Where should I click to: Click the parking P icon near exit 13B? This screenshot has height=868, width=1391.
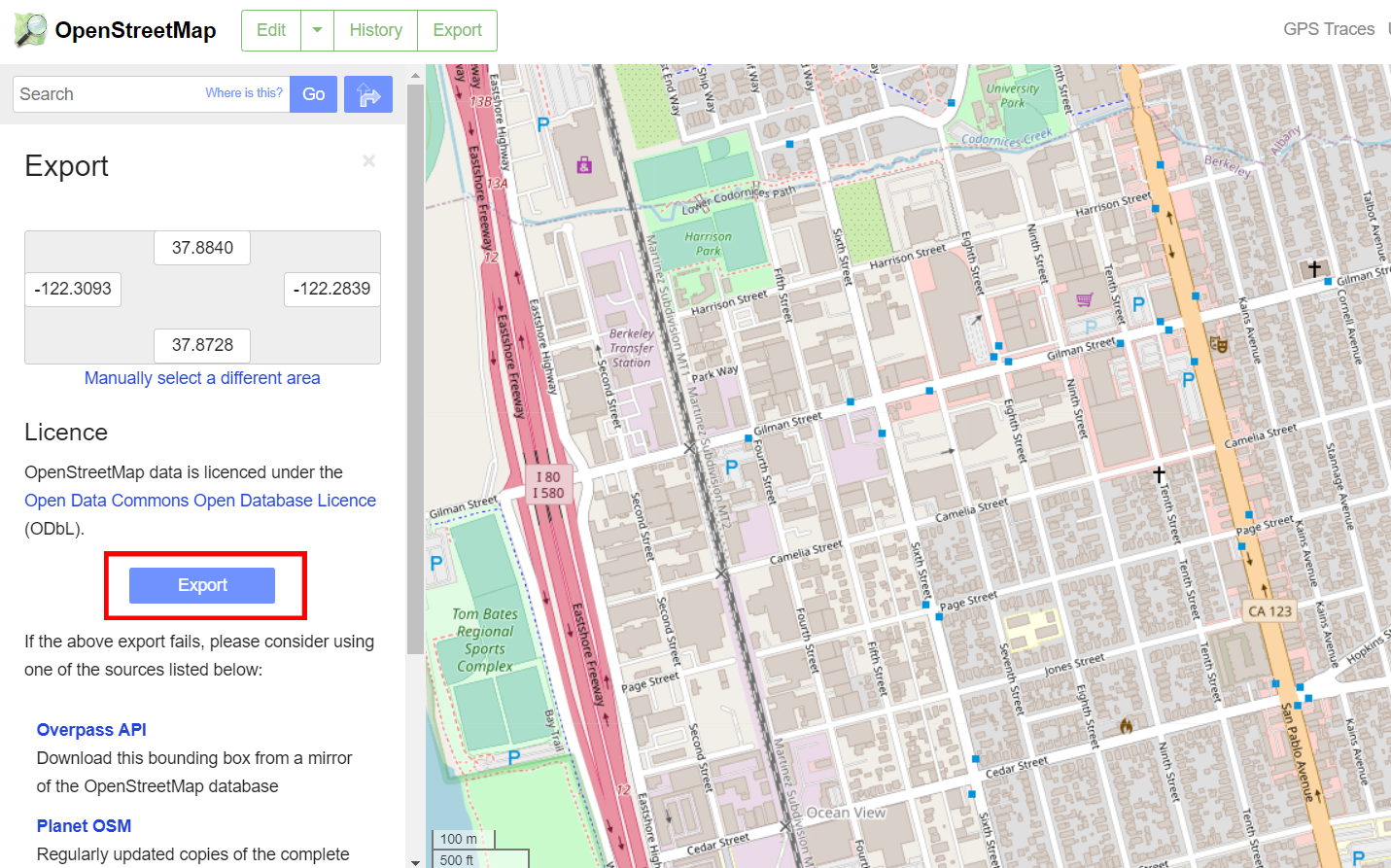(543, 124)
